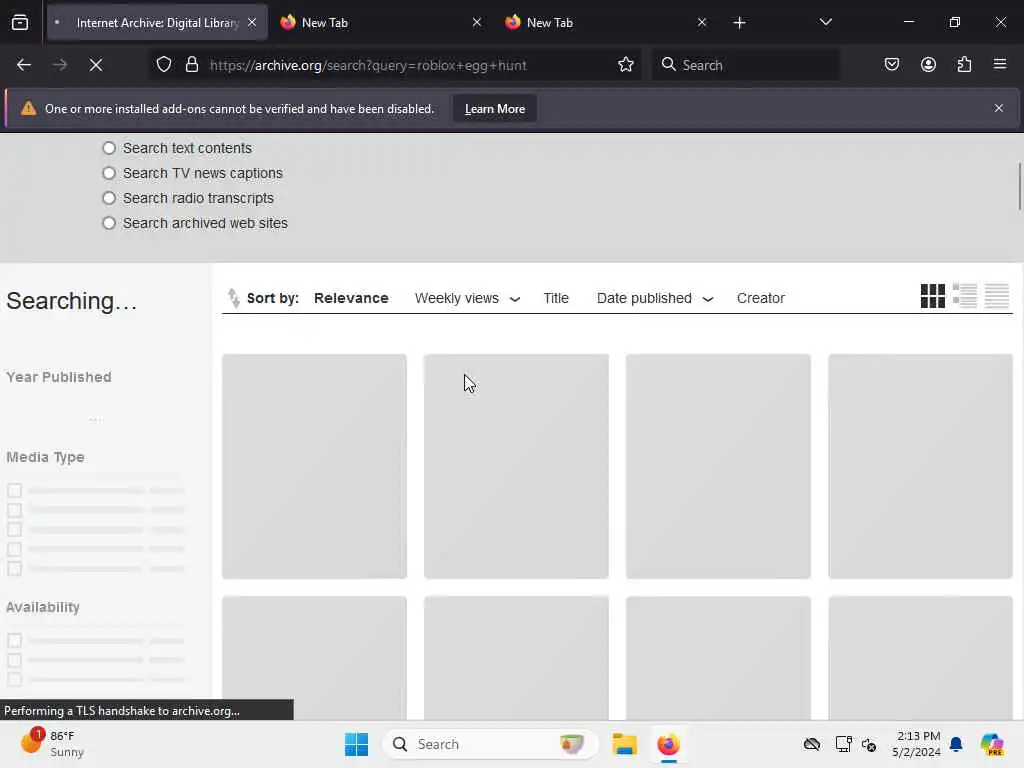
Task: Sort results by Creator
Action: coord(760,298)
